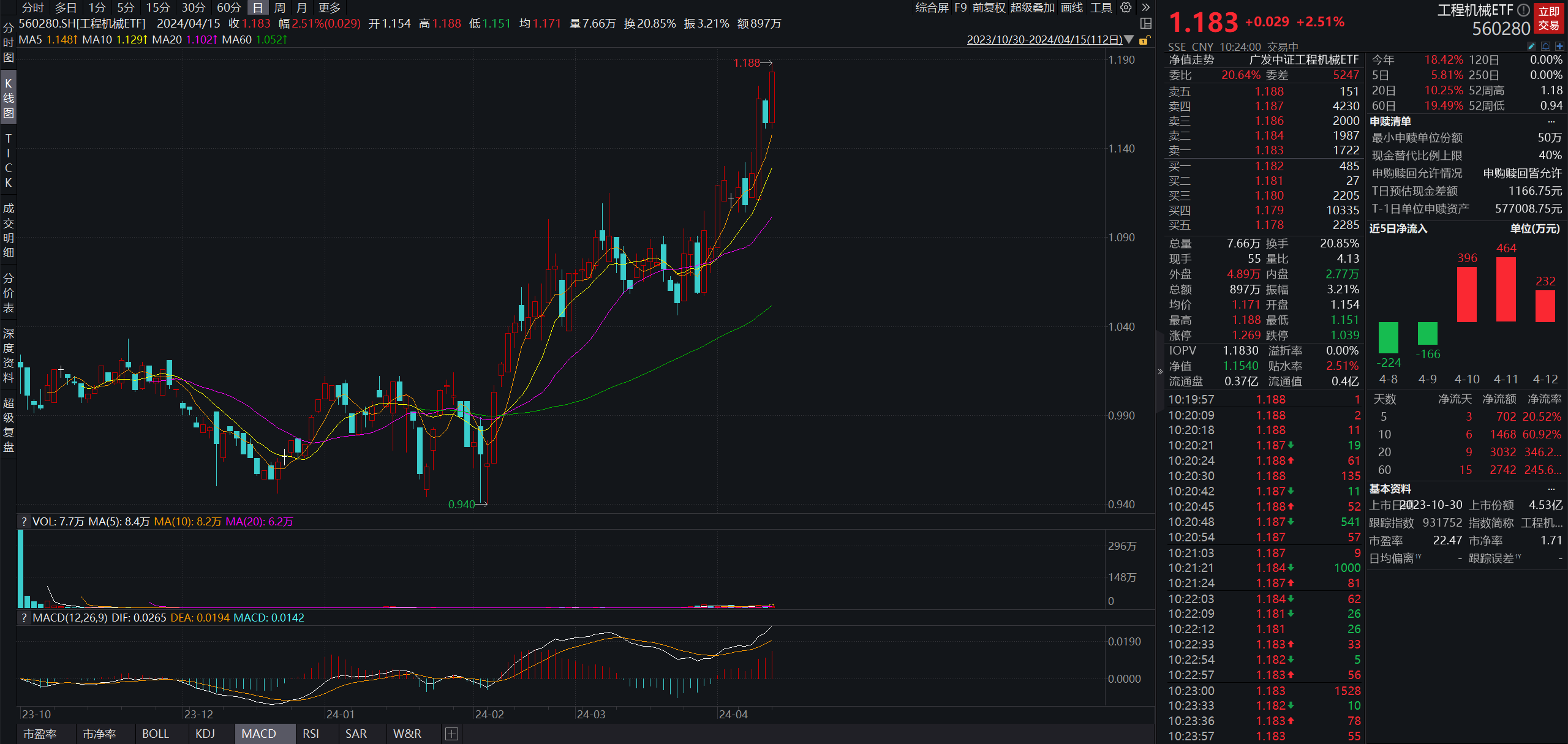Click the 4-11 net inflow red bar (464)
This screenshot has height=744, width=1568.
[1506, 289]
